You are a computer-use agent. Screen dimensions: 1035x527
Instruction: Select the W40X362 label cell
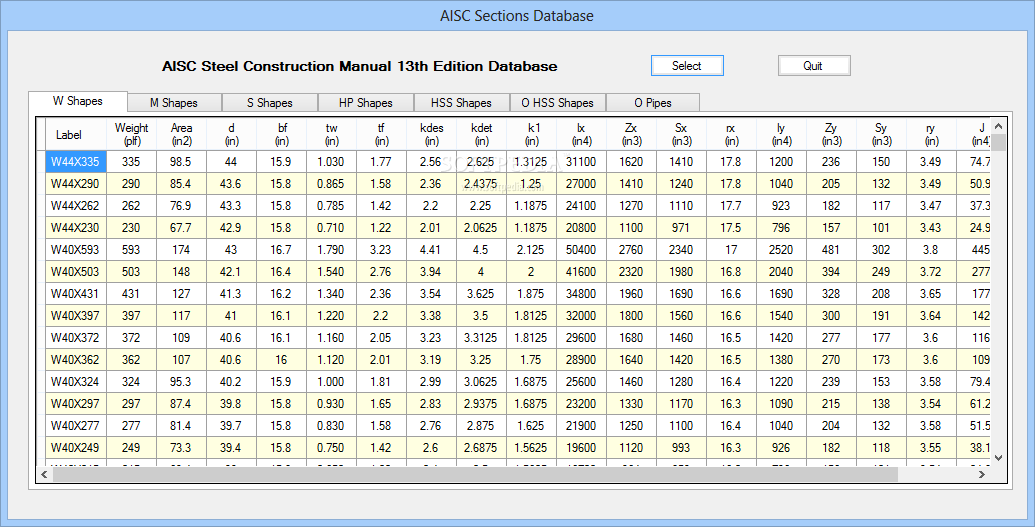(x=76, y=360)
